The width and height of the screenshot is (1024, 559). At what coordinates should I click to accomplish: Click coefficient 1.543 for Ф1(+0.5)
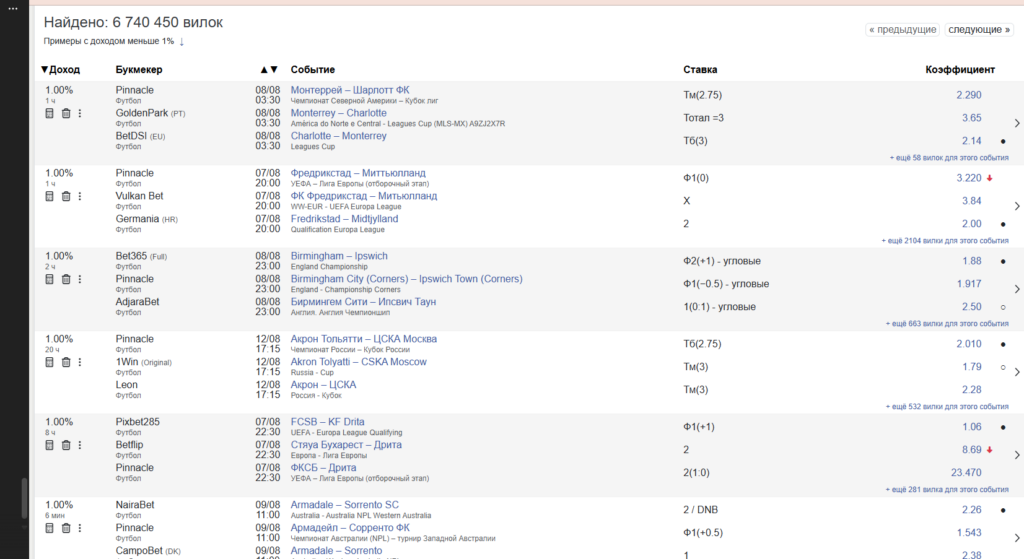[968, 533]
